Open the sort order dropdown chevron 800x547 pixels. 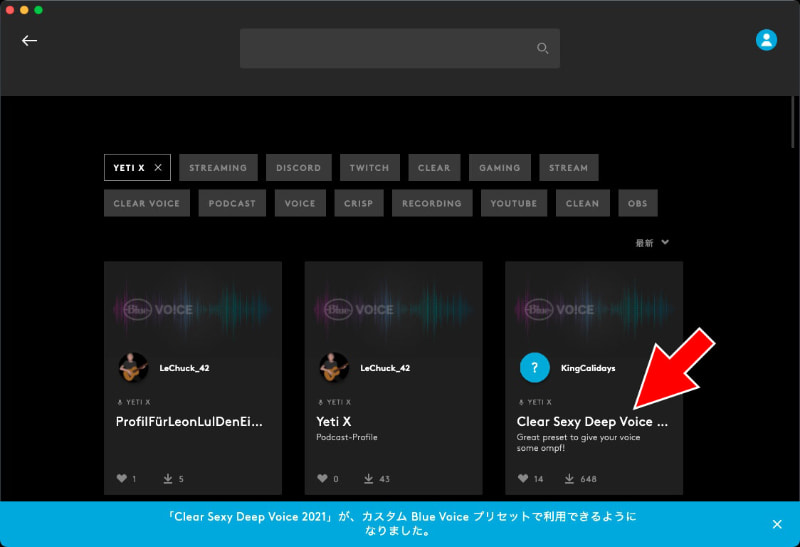click(x=665, y=242)
